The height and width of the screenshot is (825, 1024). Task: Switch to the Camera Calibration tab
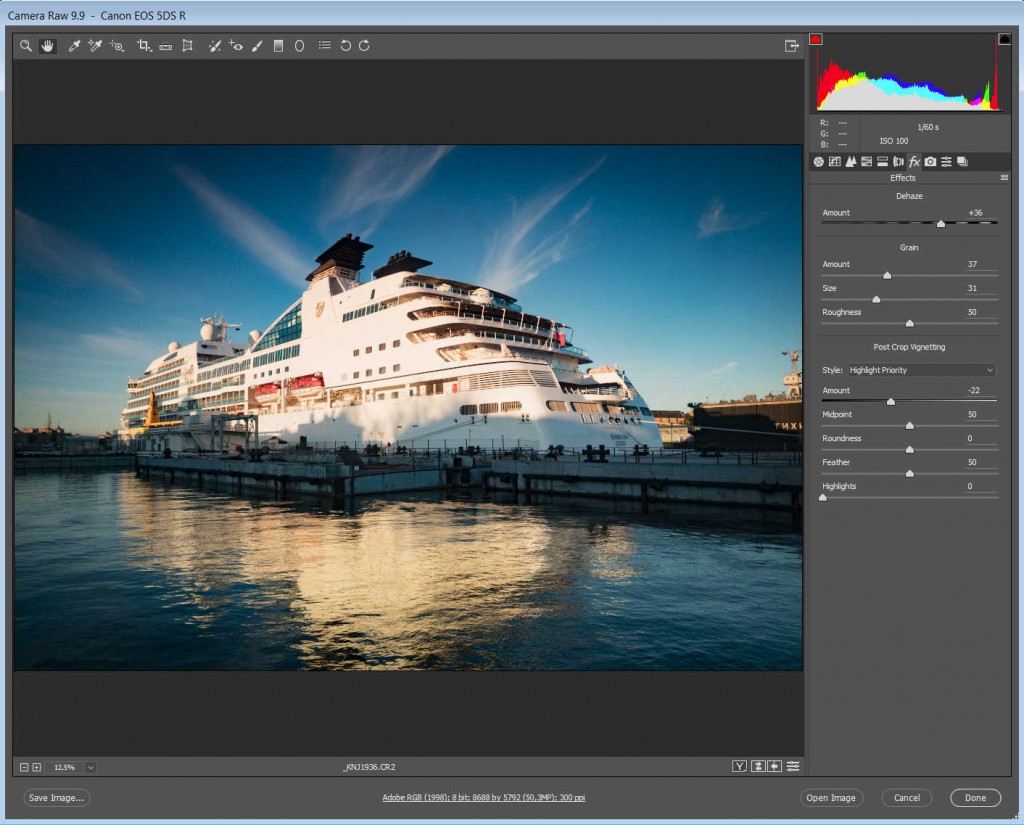930,162
